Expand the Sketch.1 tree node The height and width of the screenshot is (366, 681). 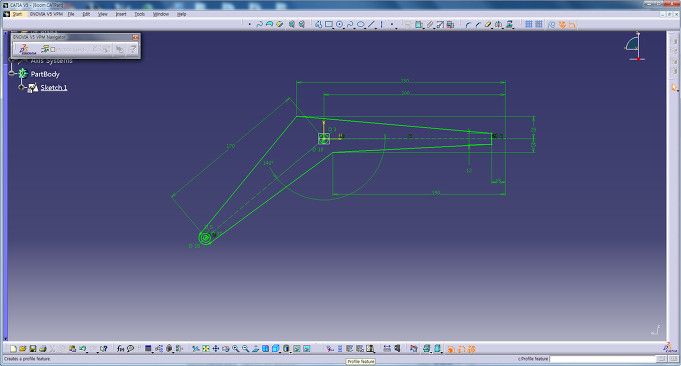(21, 87)
